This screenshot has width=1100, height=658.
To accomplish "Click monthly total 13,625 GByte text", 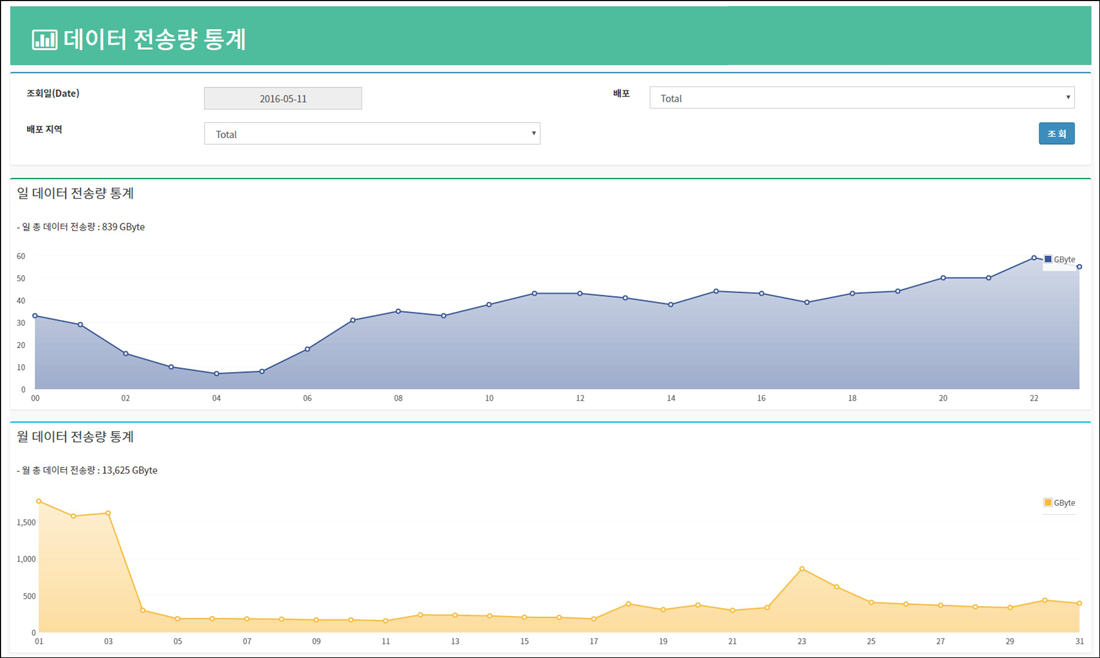I will click(87, 470).
